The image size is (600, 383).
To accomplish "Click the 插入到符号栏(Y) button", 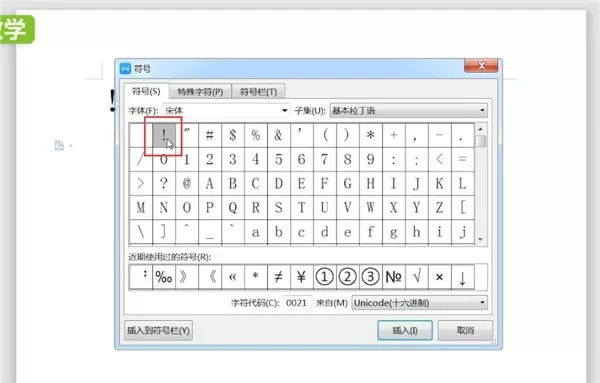I will click(x=158, y=330).
